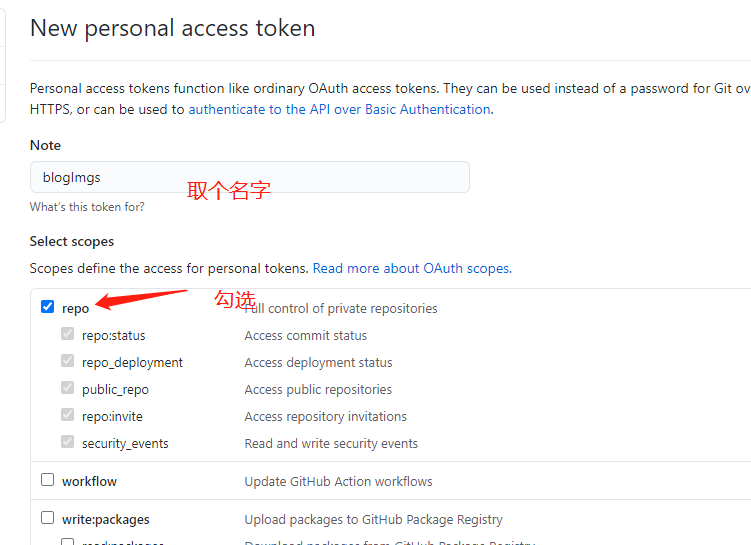Click the repo:status label text
Screen dimensions: 751x545
[x=114, y=336]
